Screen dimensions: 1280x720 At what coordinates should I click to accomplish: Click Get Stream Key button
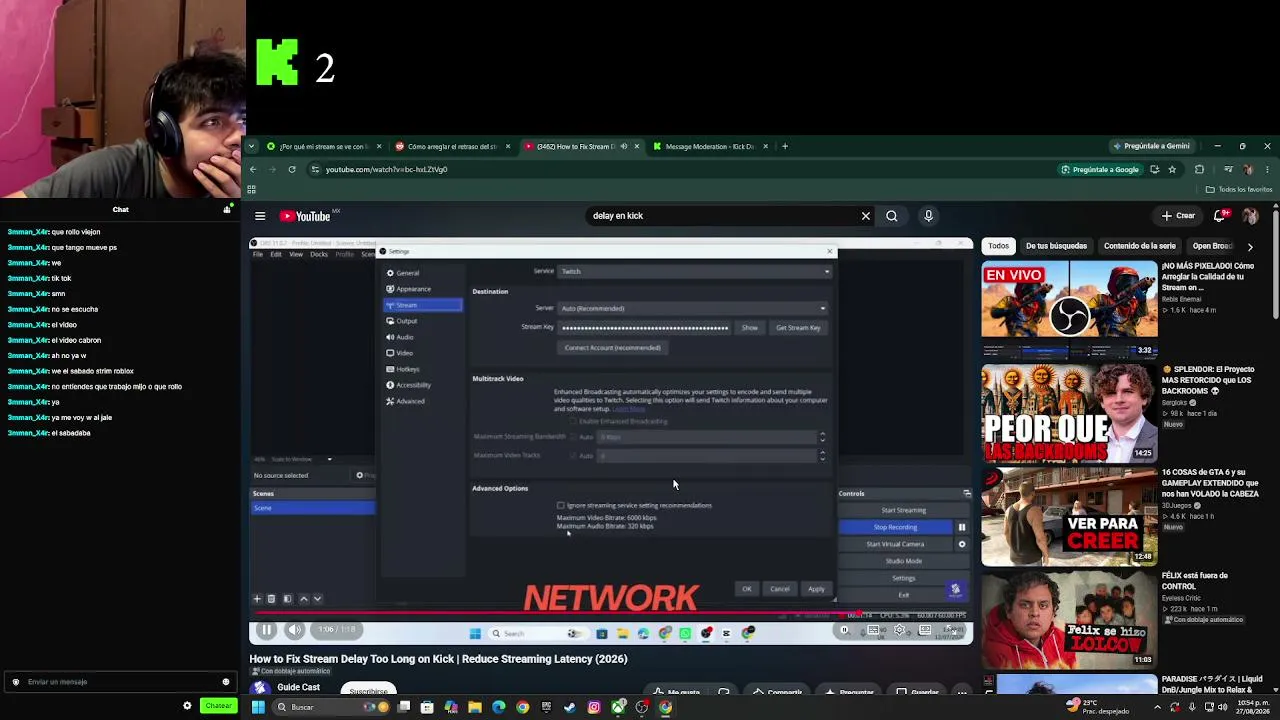click(798, 328)
